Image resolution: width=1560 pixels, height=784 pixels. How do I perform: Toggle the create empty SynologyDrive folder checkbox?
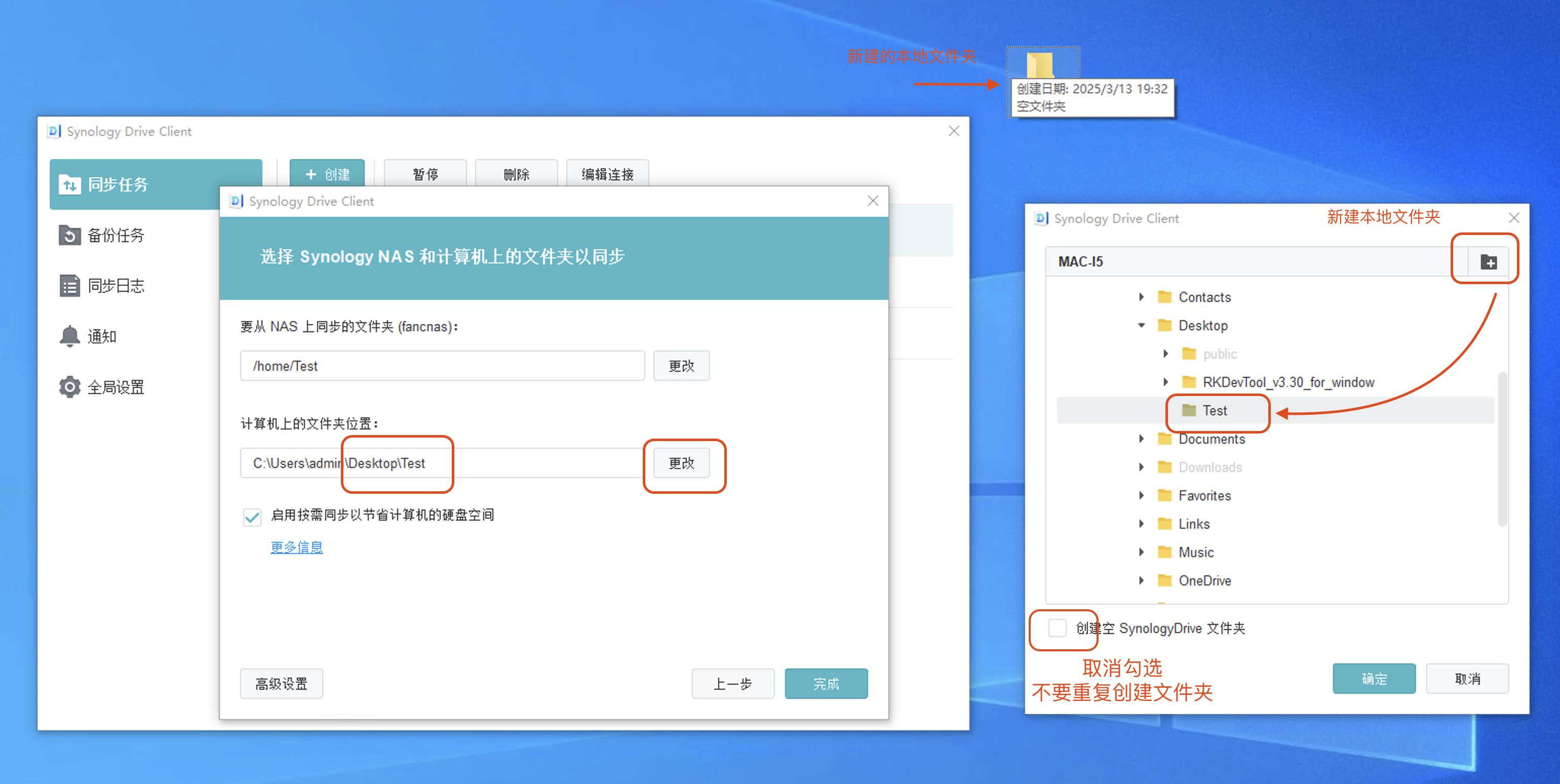1058,628
